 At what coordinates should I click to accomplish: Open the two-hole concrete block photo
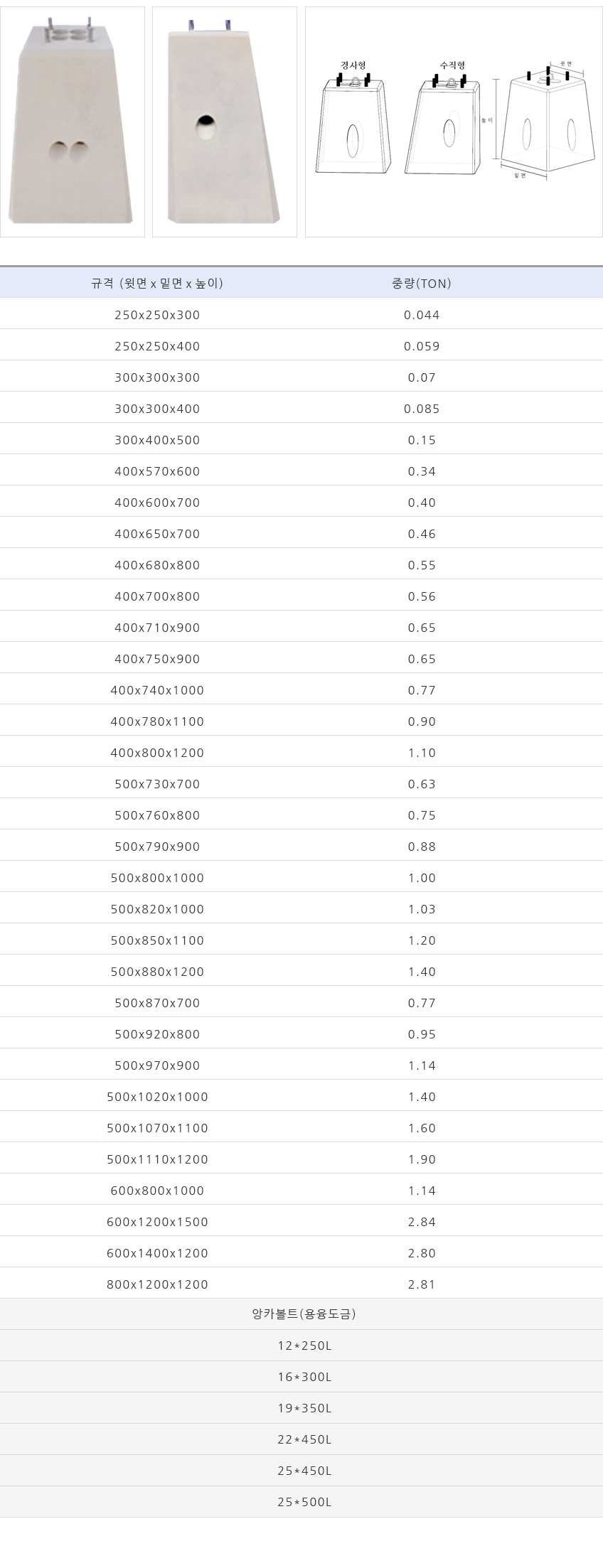(x=73, y=122)
